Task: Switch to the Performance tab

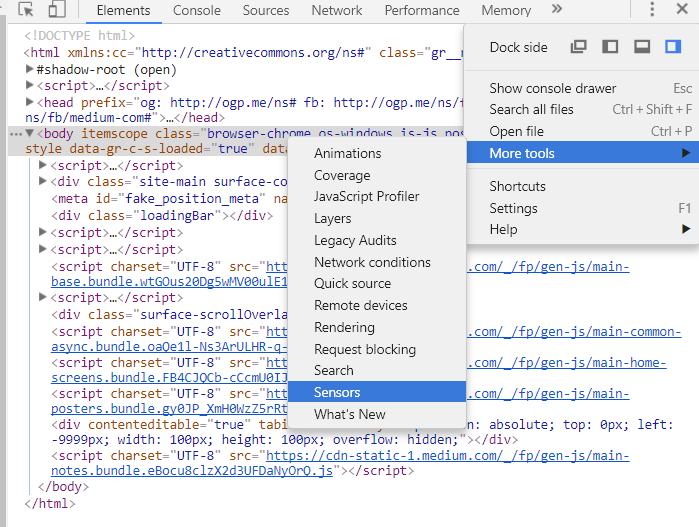Action: click(422, 10)
